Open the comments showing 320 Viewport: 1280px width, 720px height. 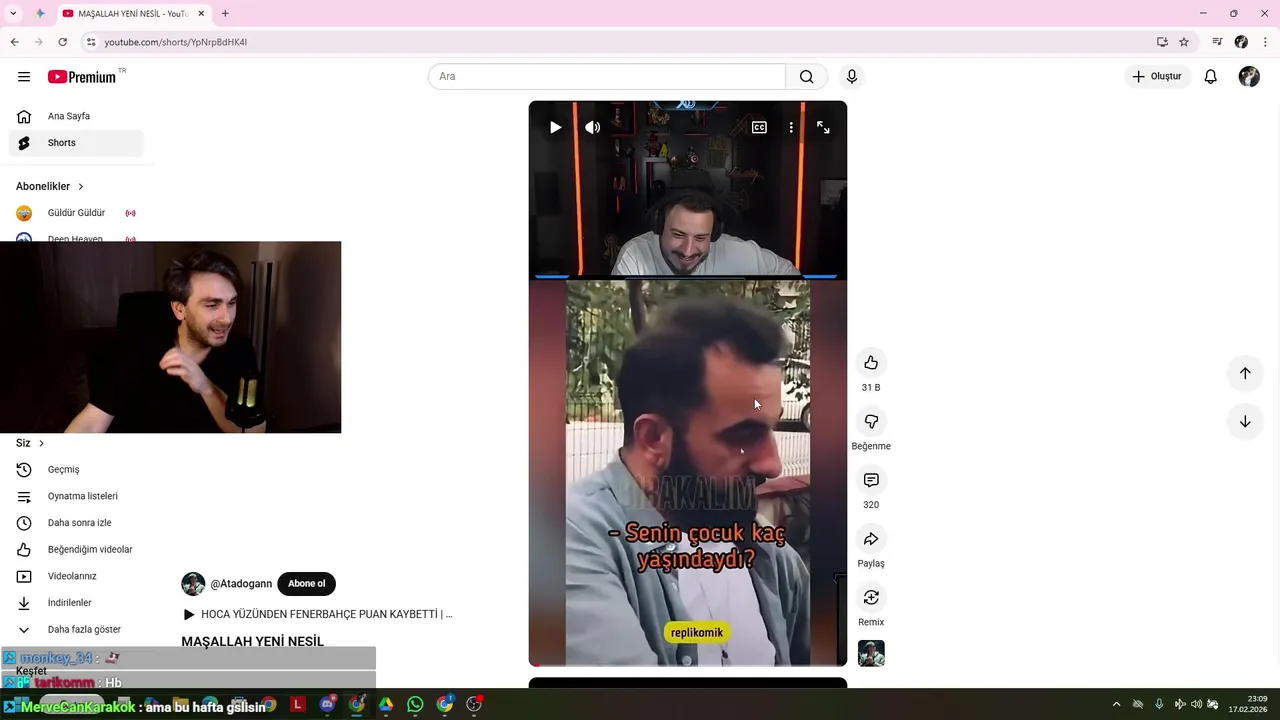pos(871,481)
